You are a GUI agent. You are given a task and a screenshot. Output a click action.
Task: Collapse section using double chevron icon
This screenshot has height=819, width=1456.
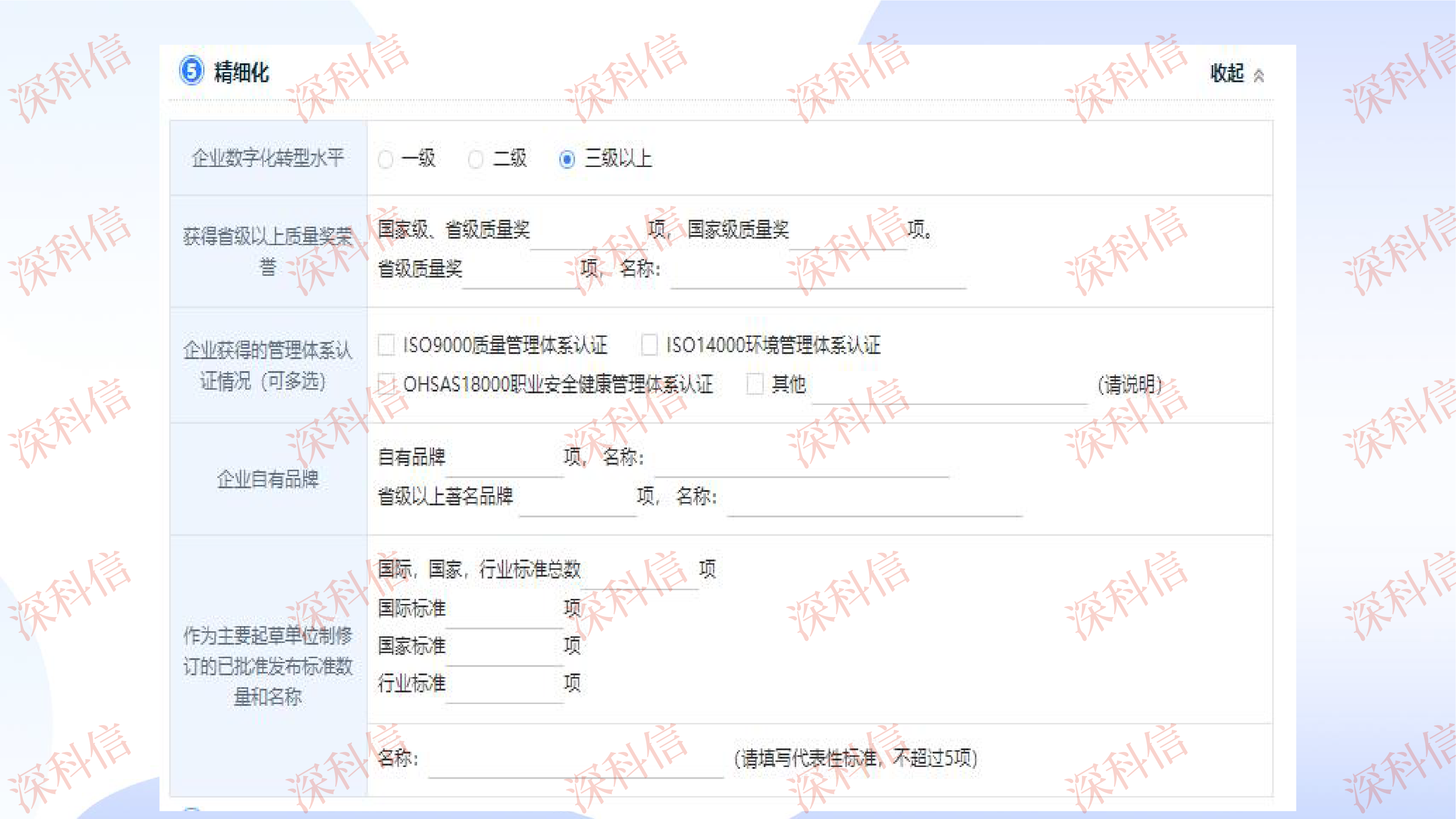[x=1259, y=75]
